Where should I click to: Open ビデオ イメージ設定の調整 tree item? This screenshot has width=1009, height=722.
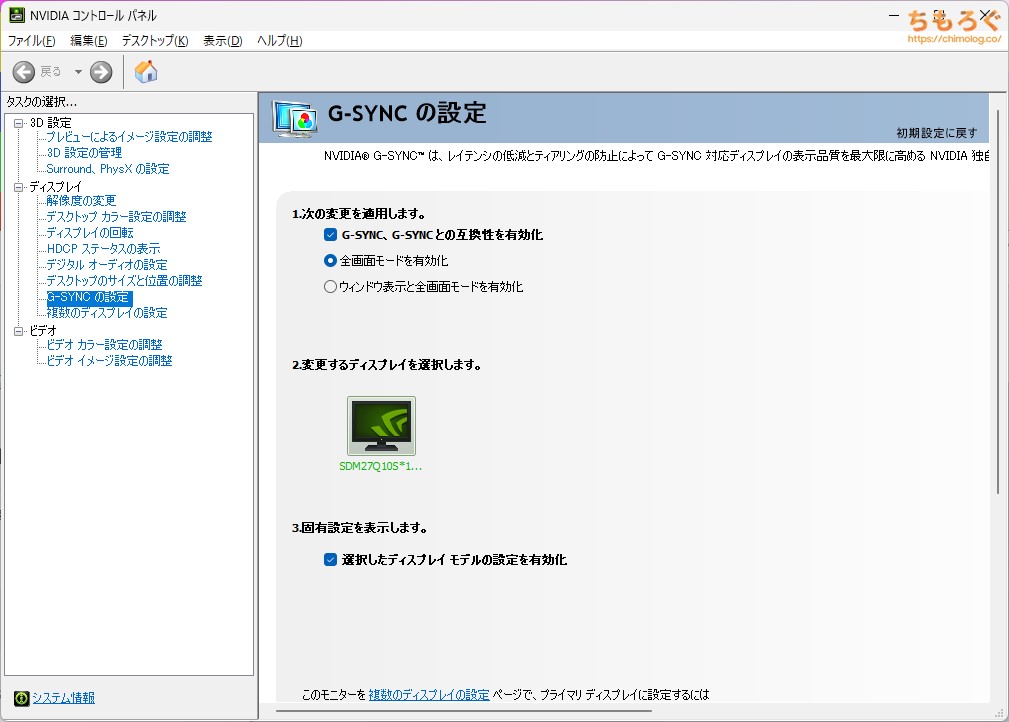point(109,361)
